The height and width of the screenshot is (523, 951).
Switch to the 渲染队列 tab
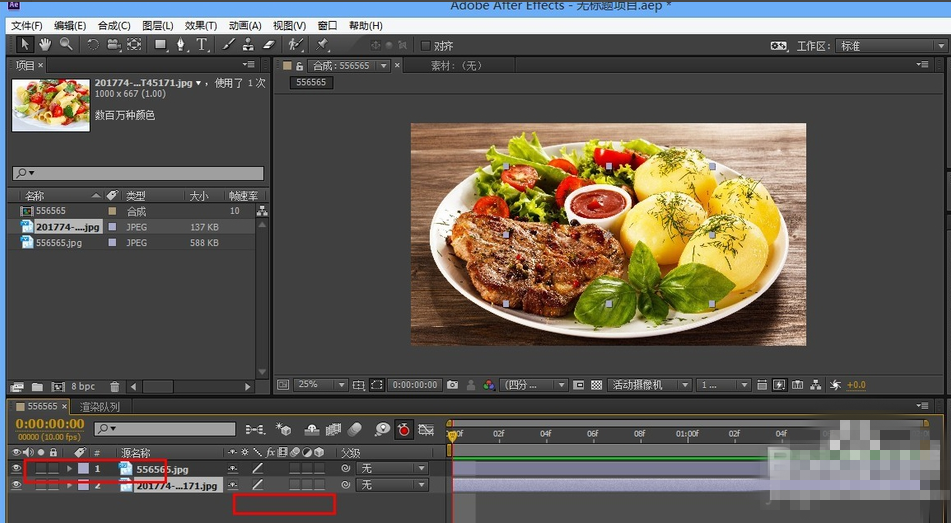pos(100,407)
